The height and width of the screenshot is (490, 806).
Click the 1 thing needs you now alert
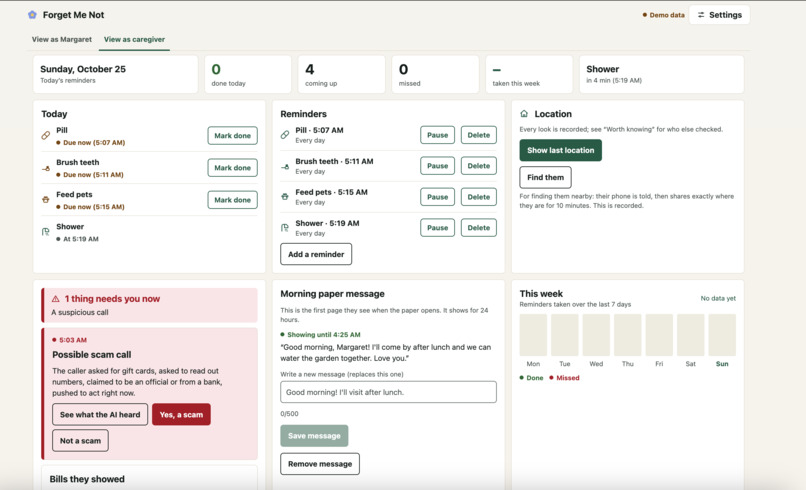[x=149, y=305]
